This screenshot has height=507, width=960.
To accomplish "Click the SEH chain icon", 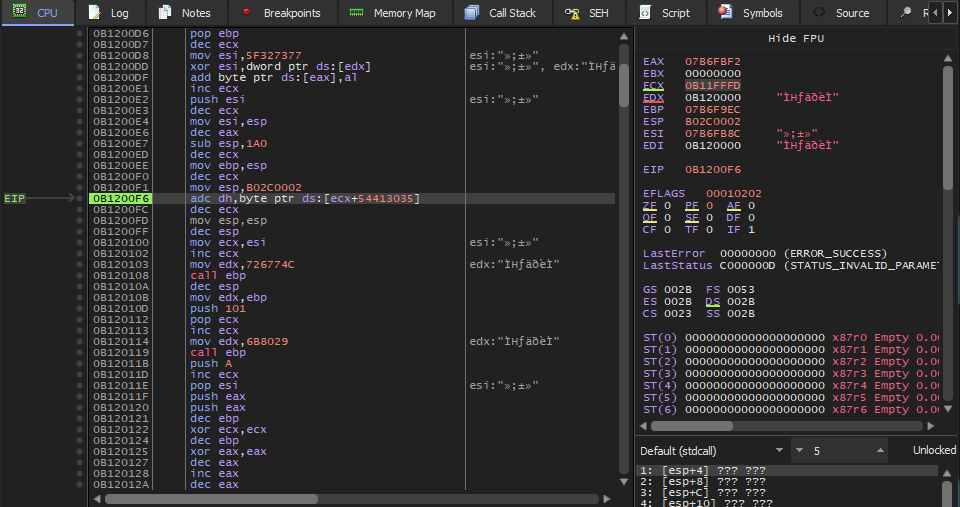I will tap(572, 13).
